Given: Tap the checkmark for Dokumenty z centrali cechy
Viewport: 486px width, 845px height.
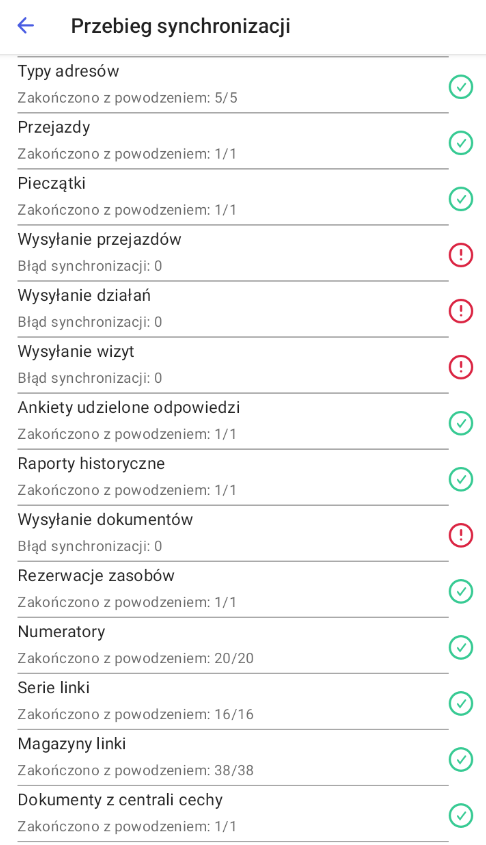Looking at the screenshot, I should click(x=461, y=815).
